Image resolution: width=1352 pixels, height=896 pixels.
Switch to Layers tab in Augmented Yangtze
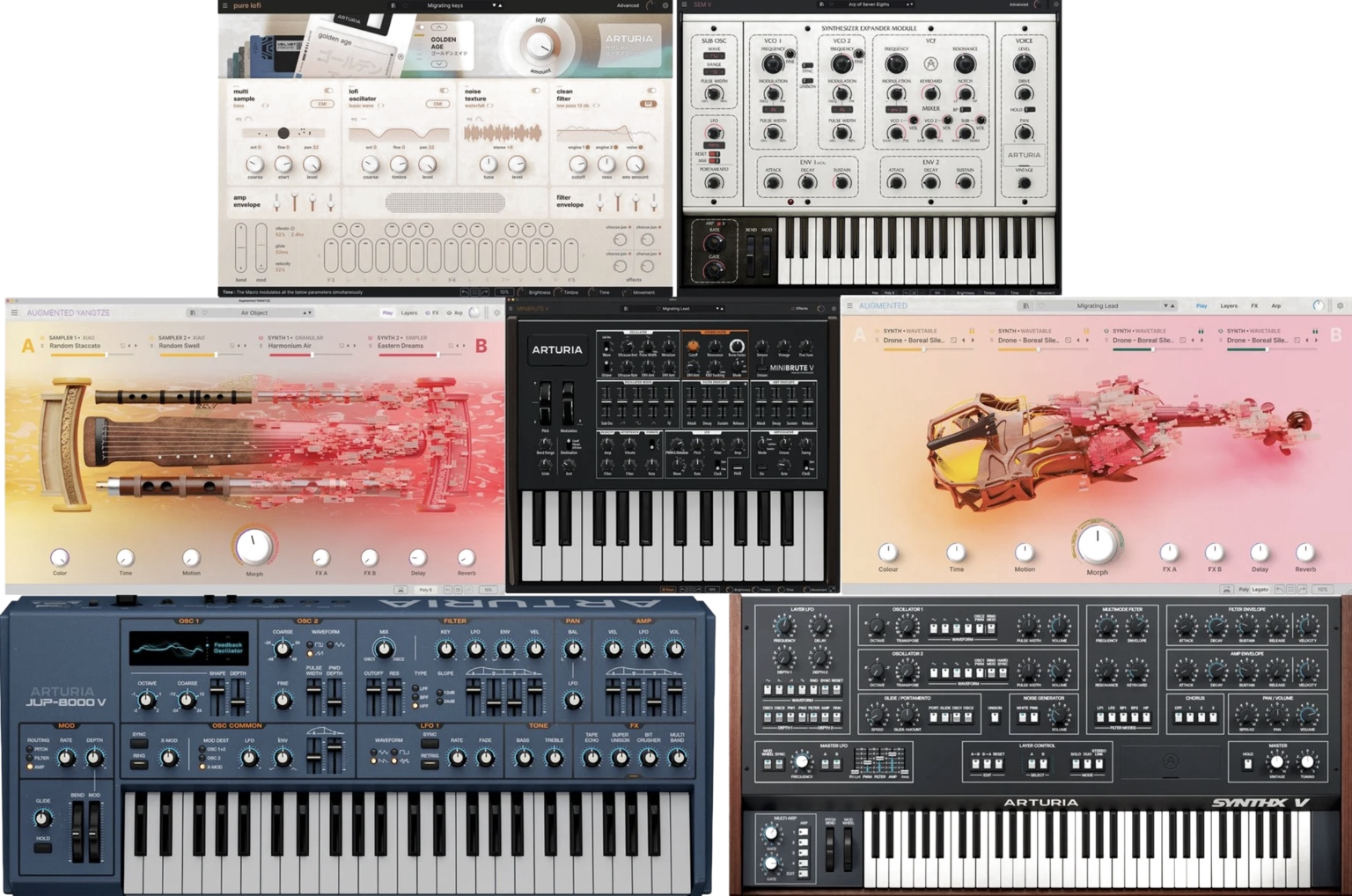[409, 312]
